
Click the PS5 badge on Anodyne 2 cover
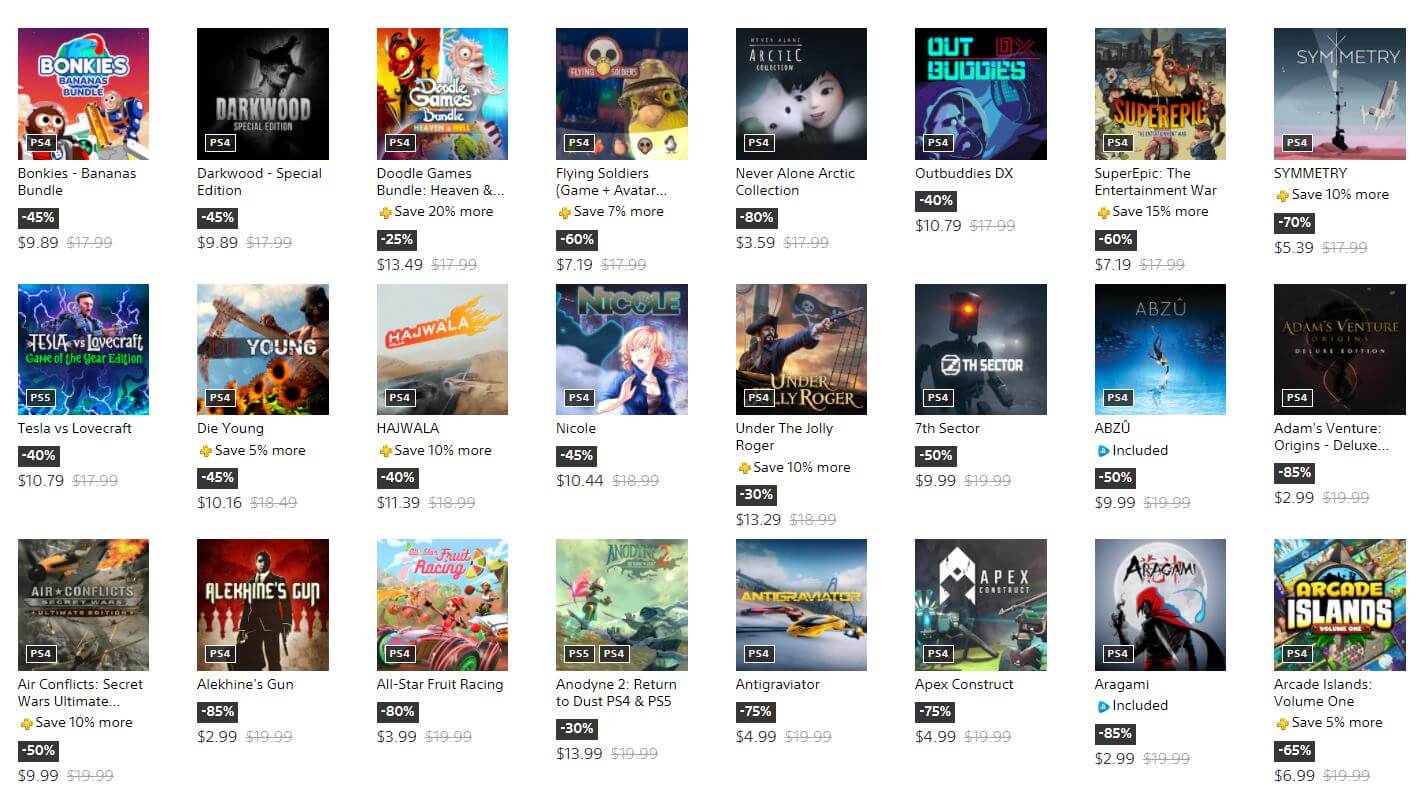point(579,654)
